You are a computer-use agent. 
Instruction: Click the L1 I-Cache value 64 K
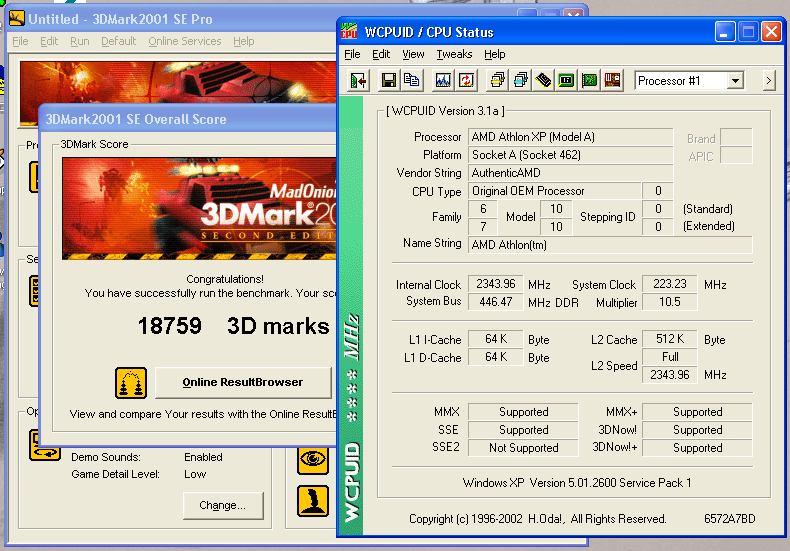click(496, 339)
